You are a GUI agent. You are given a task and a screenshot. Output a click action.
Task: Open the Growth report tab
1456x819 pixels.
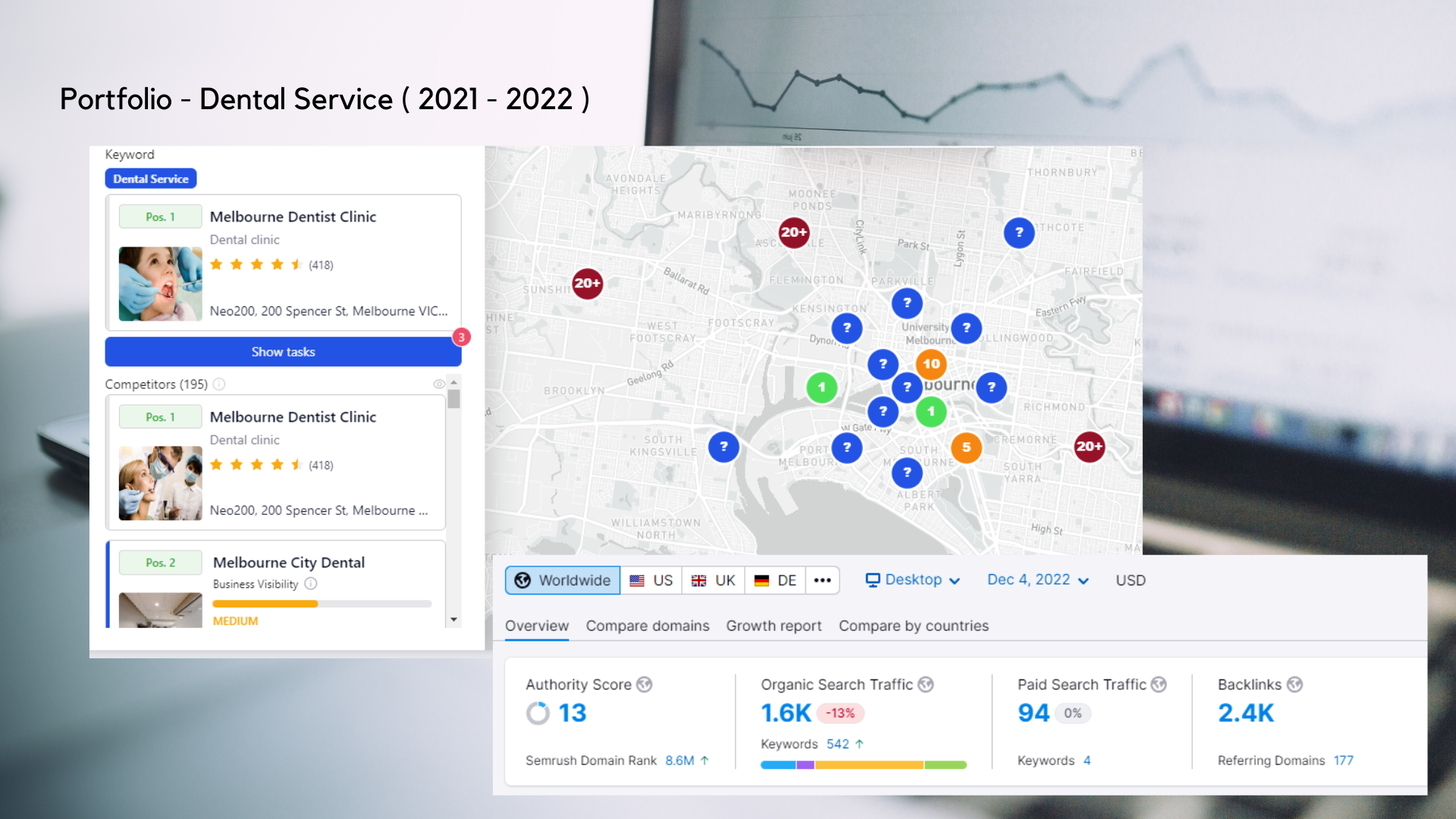773,626
